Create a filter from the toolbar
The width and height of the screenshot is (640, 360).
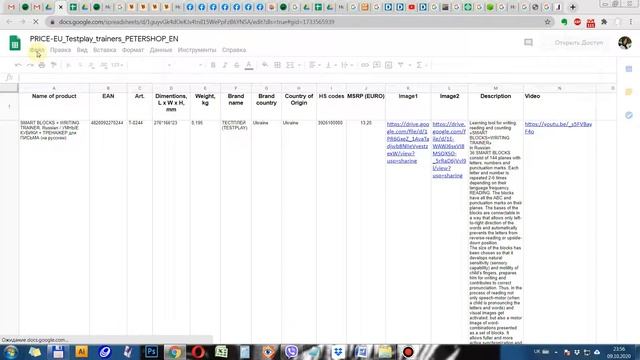[400, 65]
